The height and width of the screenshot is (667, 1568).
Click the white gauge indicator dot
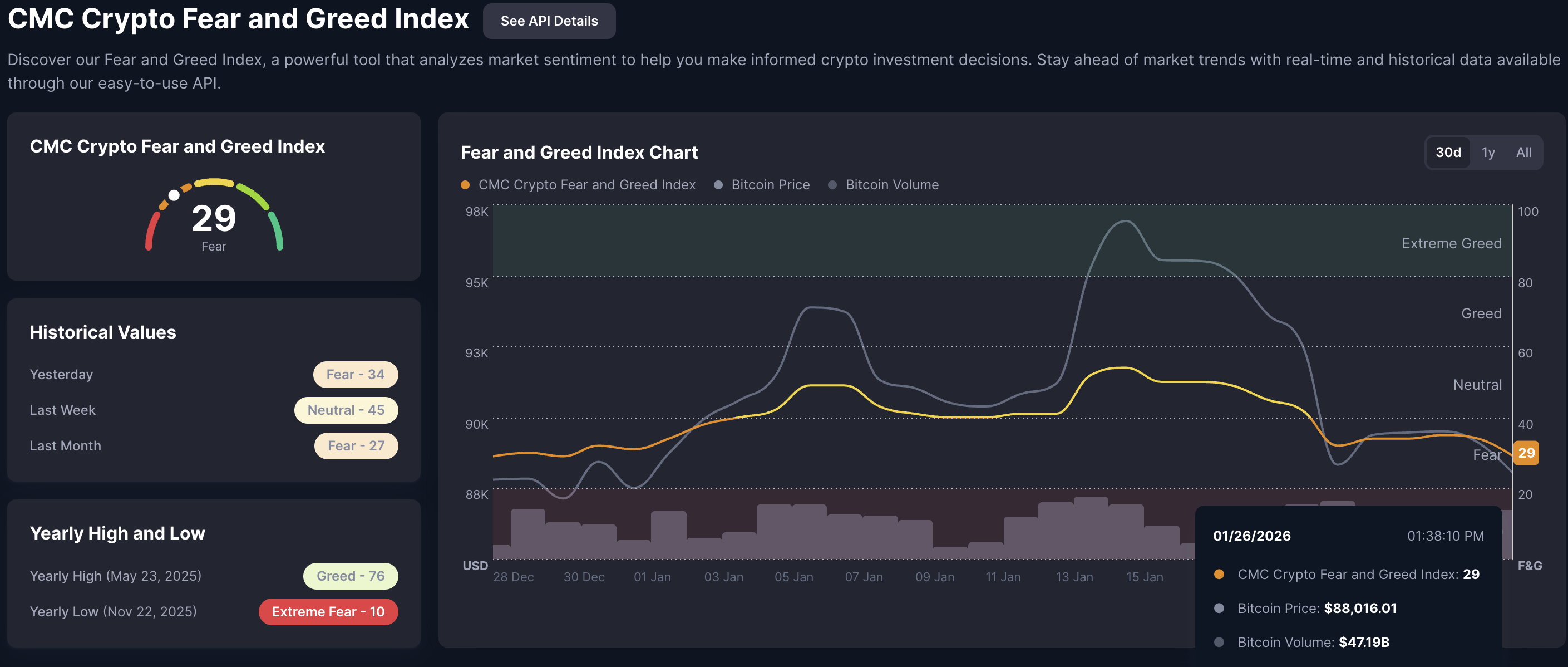pos(174,195)
